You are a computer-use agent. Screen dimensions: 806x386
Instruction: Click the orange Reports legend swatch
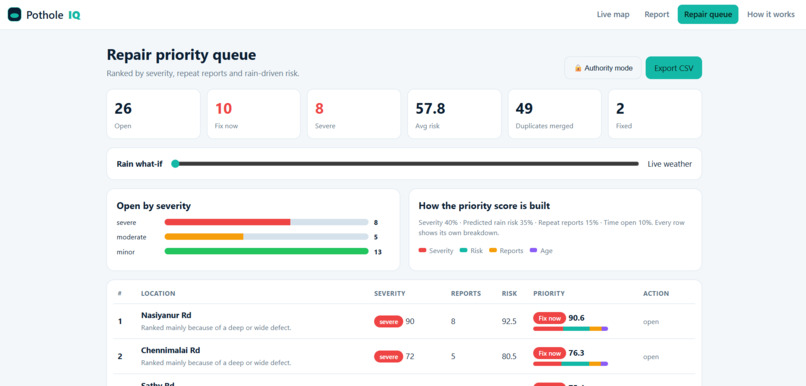tap(492, 250)
